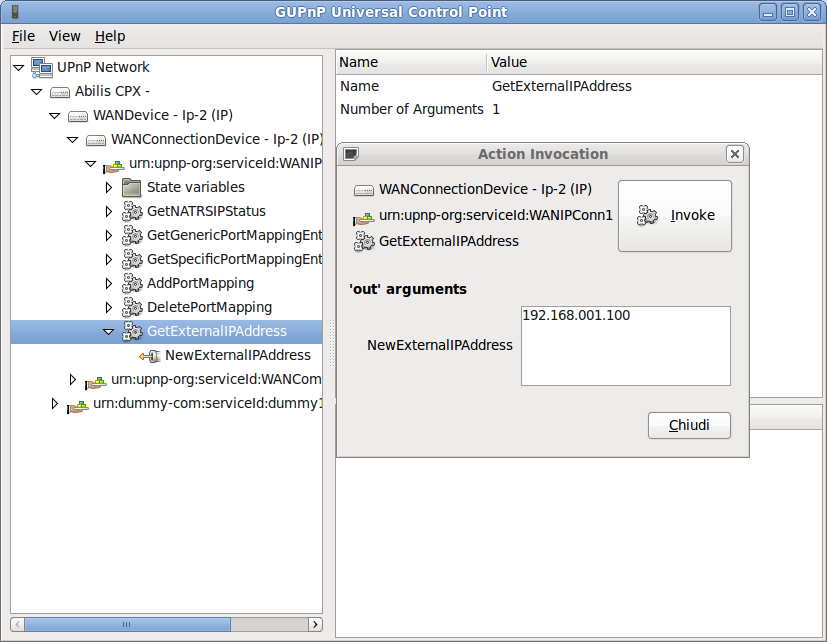Screen dimensions: 827x642
Task: Click the AddPortMapping action gear icon
Action: (x=132, y=283)
